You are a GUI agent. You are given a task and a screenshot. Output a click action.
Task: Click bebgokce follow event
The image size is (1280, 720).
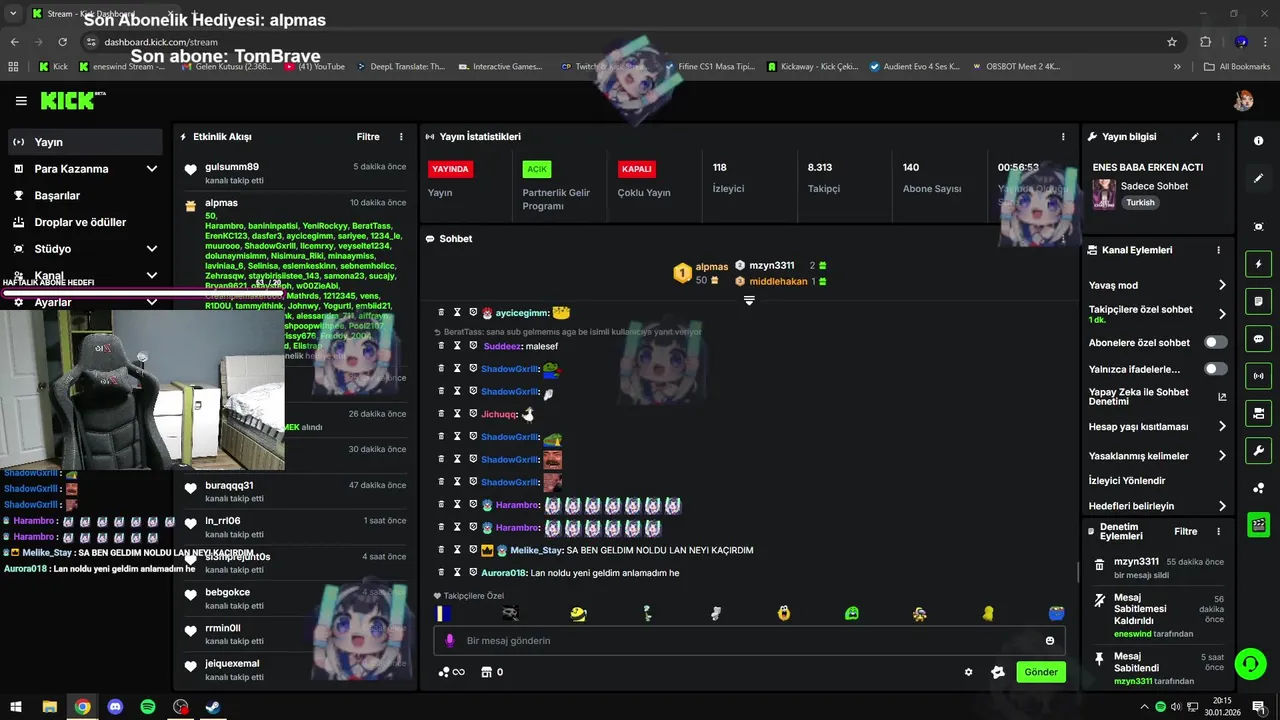point(296,598)
